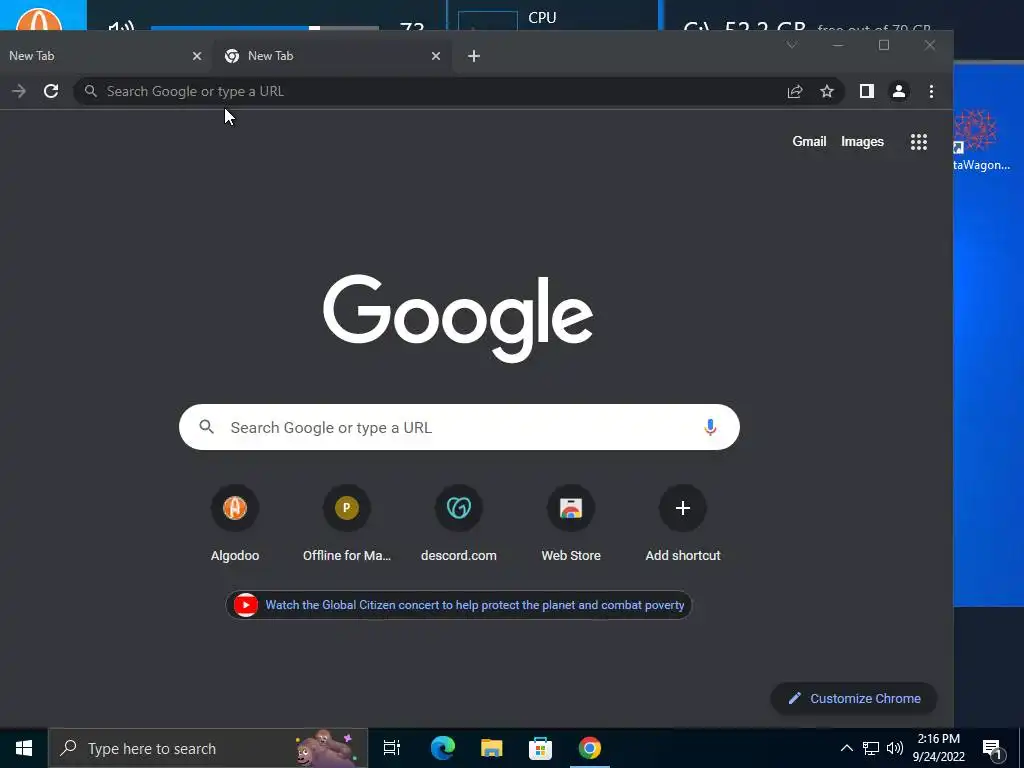
Task: Open the Web Store shortcut
Action: click(x=571, y=523)
